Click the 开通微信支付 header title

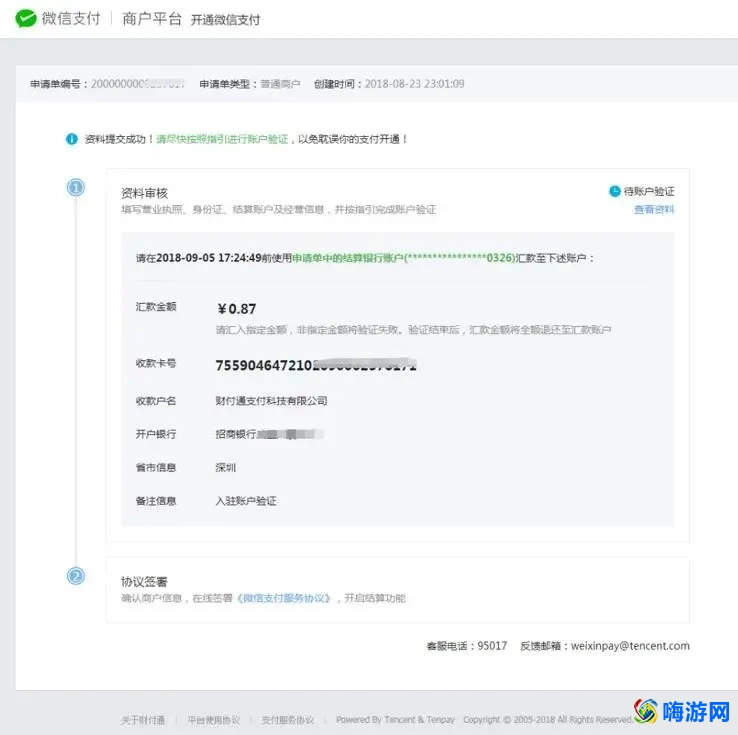point(225,20)
